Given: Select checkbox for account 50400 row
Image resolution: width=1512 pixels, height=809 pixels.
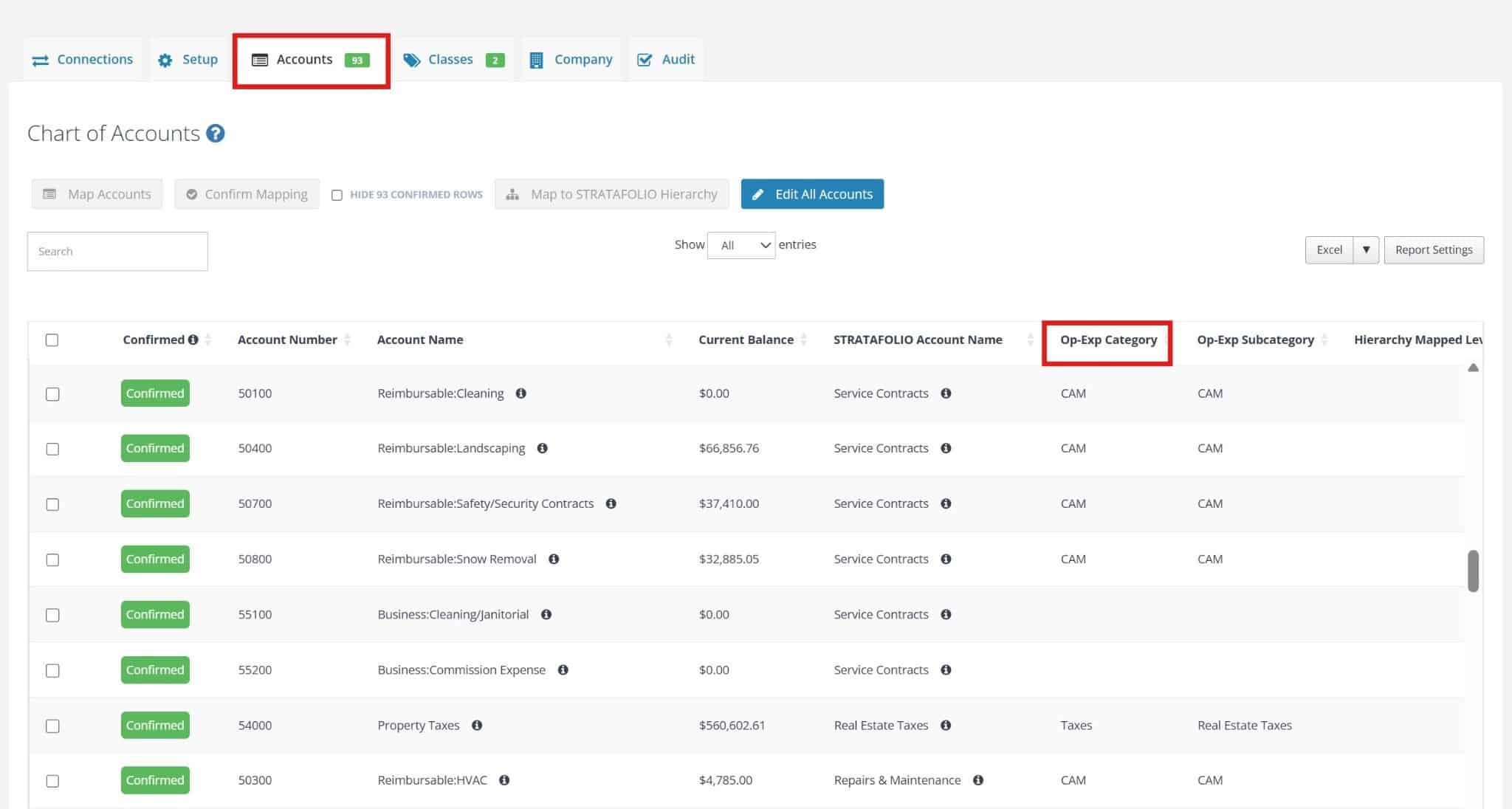Looking at the screenshot, I should pos(52,449).
